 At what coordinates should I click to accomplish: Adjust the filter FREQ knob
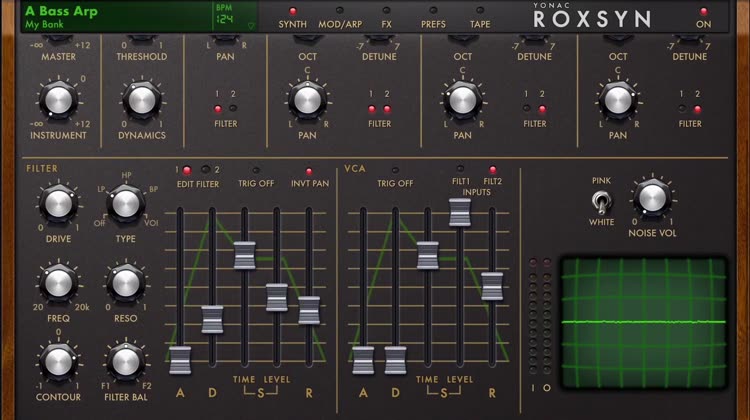58,283
